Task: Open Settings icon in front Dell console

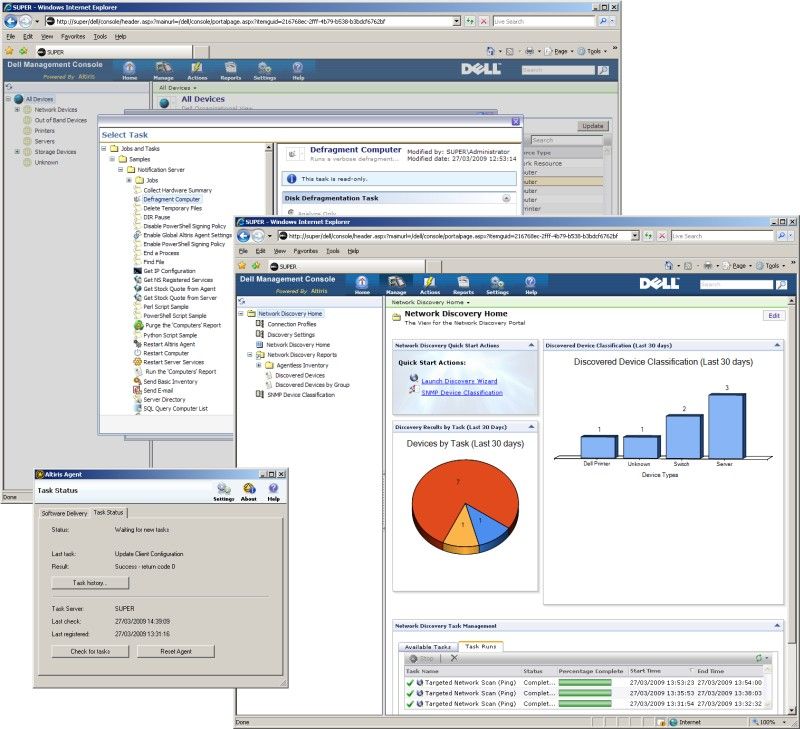Action: (x=497, y=285)
